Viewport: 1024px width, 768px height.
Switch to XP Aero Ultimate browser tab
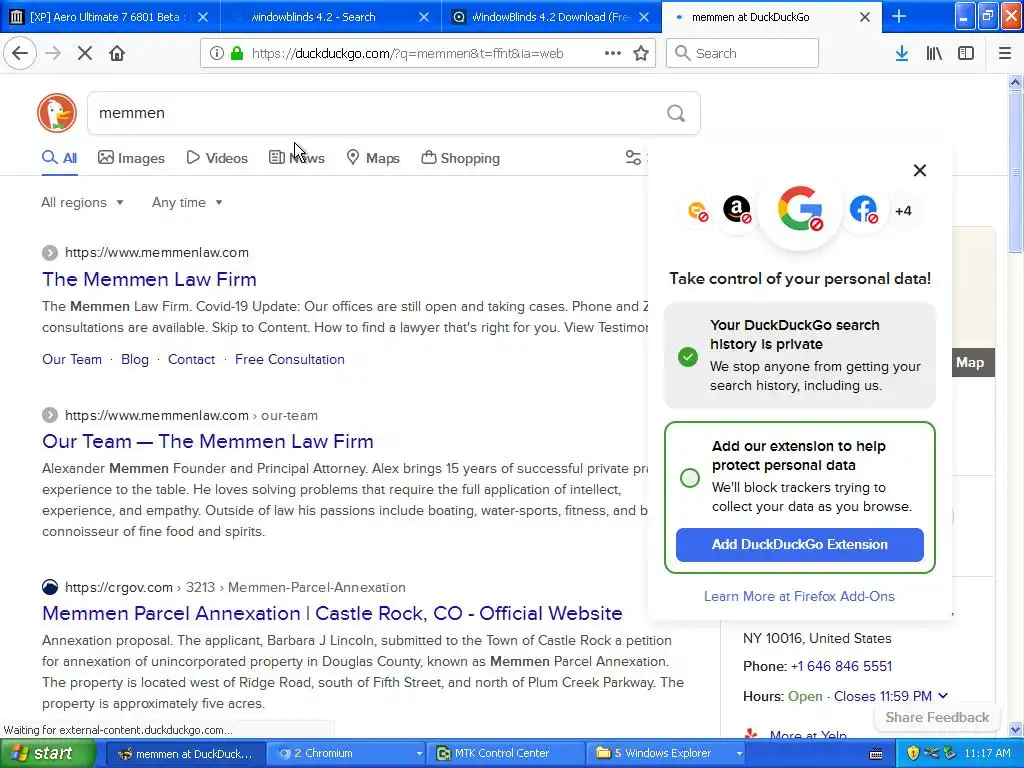(x=110, y=17)
